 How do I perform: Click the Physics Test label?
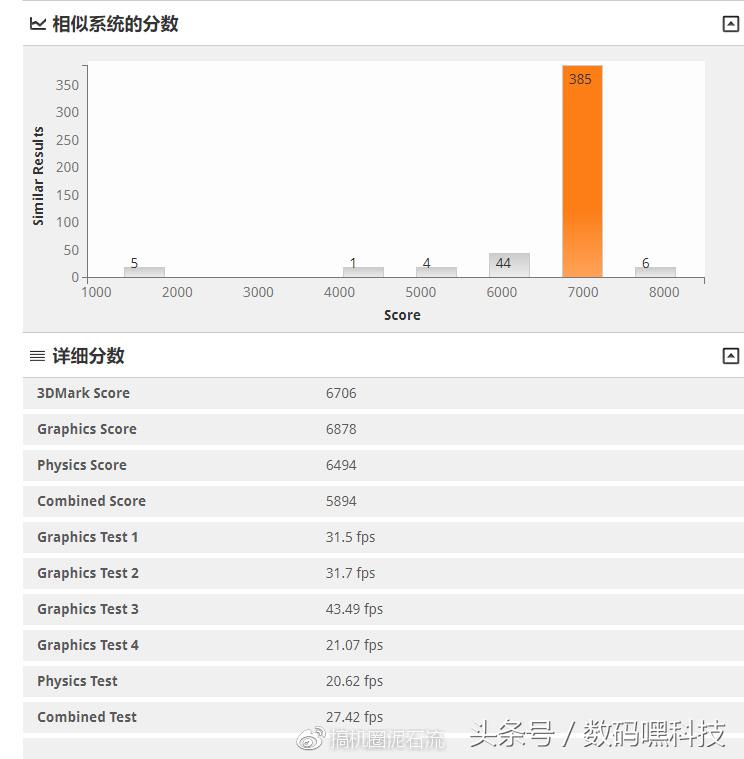click(77, 681)
